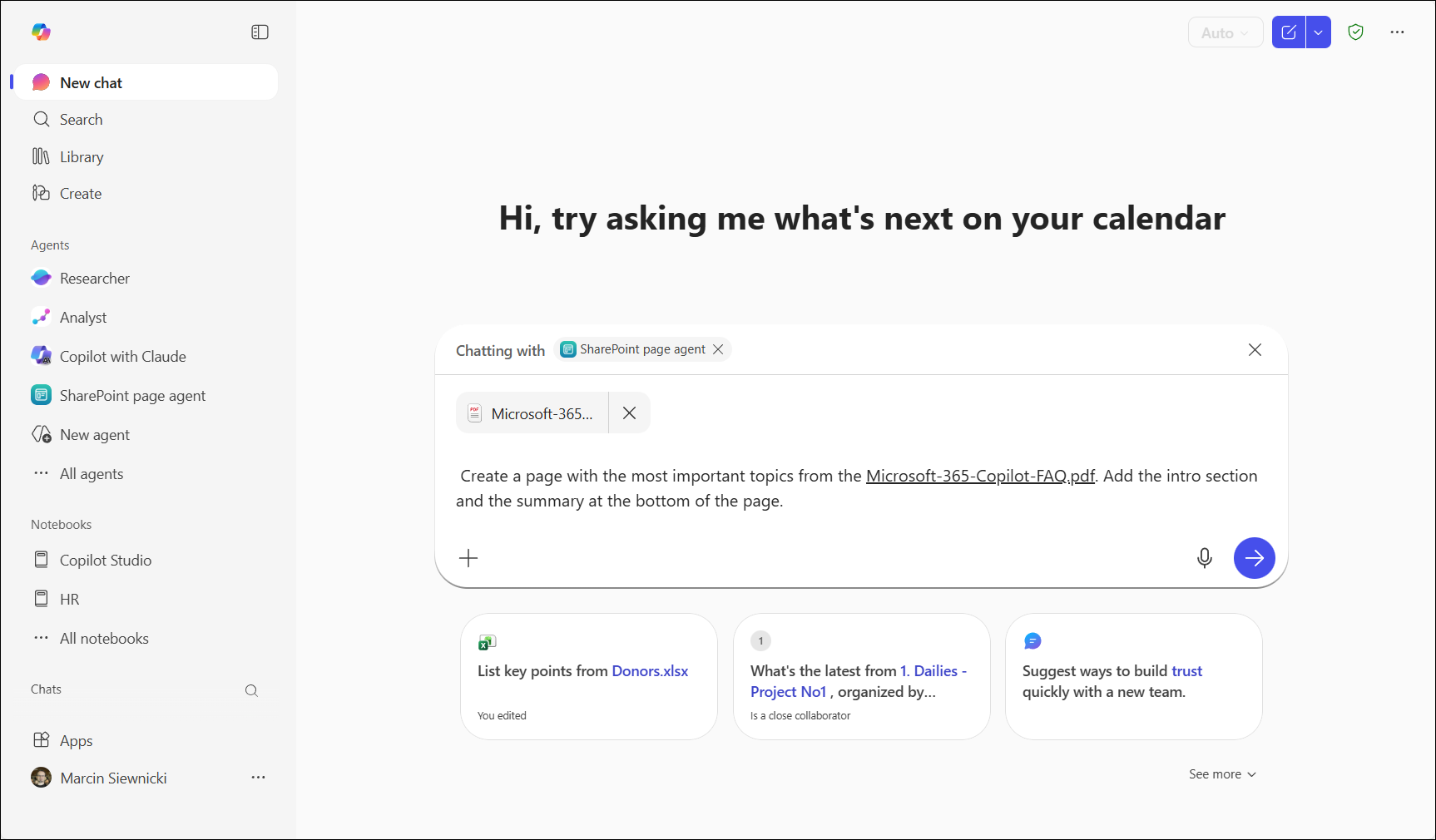
Task: Click the microphone dictation icon
Action: tap(1204, 558)
